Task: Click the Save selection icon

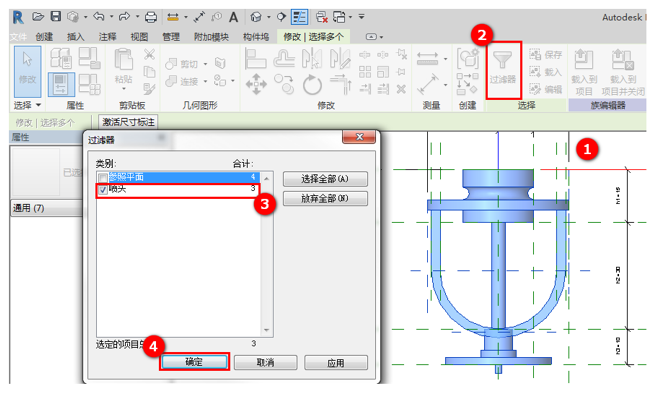Action: pos(545,55)
